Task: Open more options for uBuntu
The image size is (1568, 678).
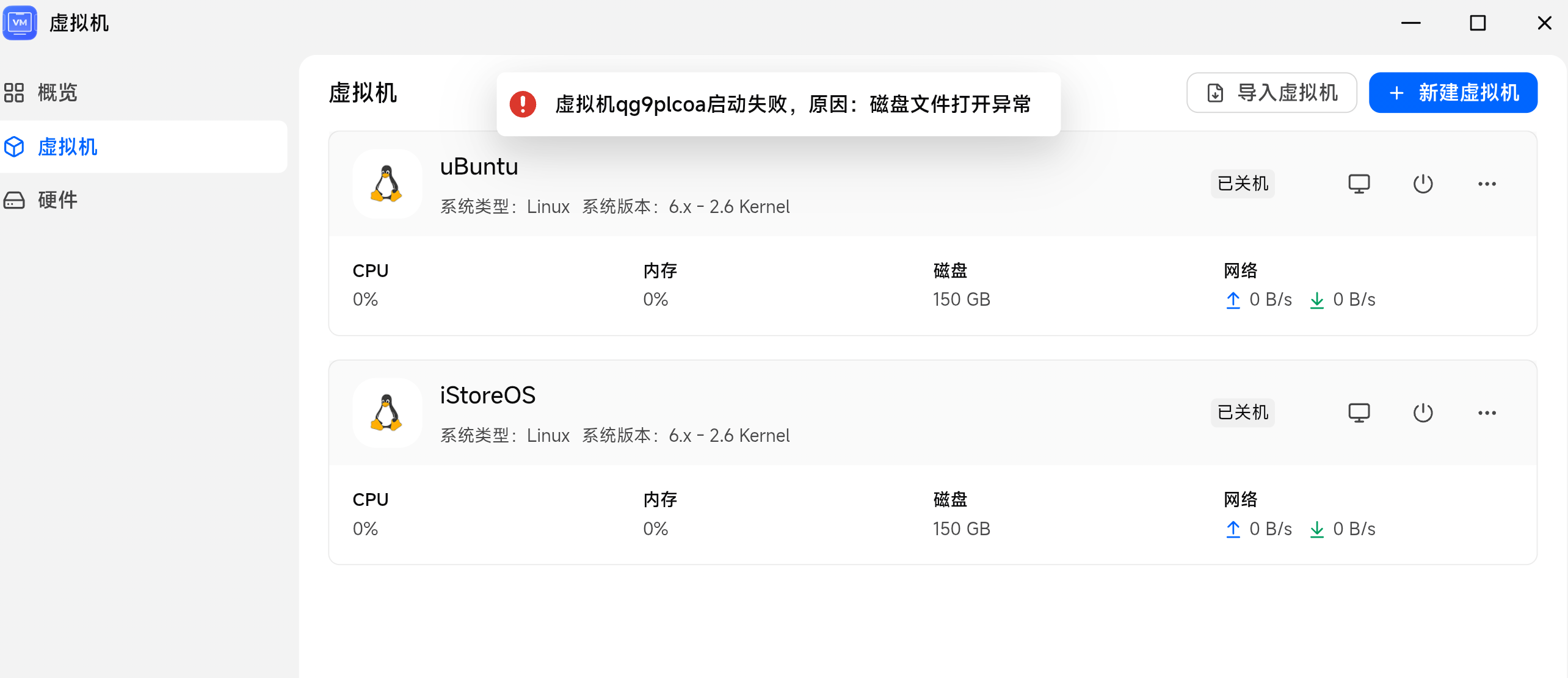Action: tap(1487, 184)
